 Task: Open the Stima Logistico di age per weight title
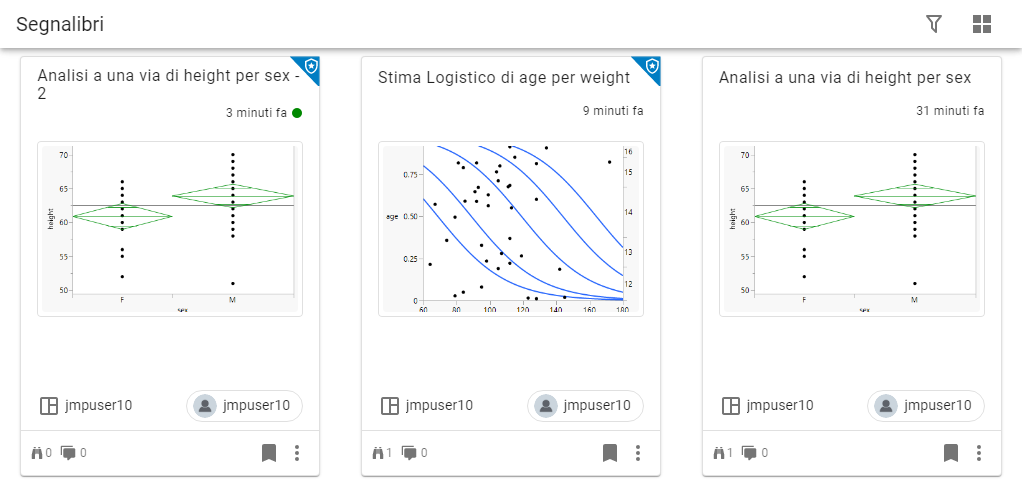(x=504, y=77)
